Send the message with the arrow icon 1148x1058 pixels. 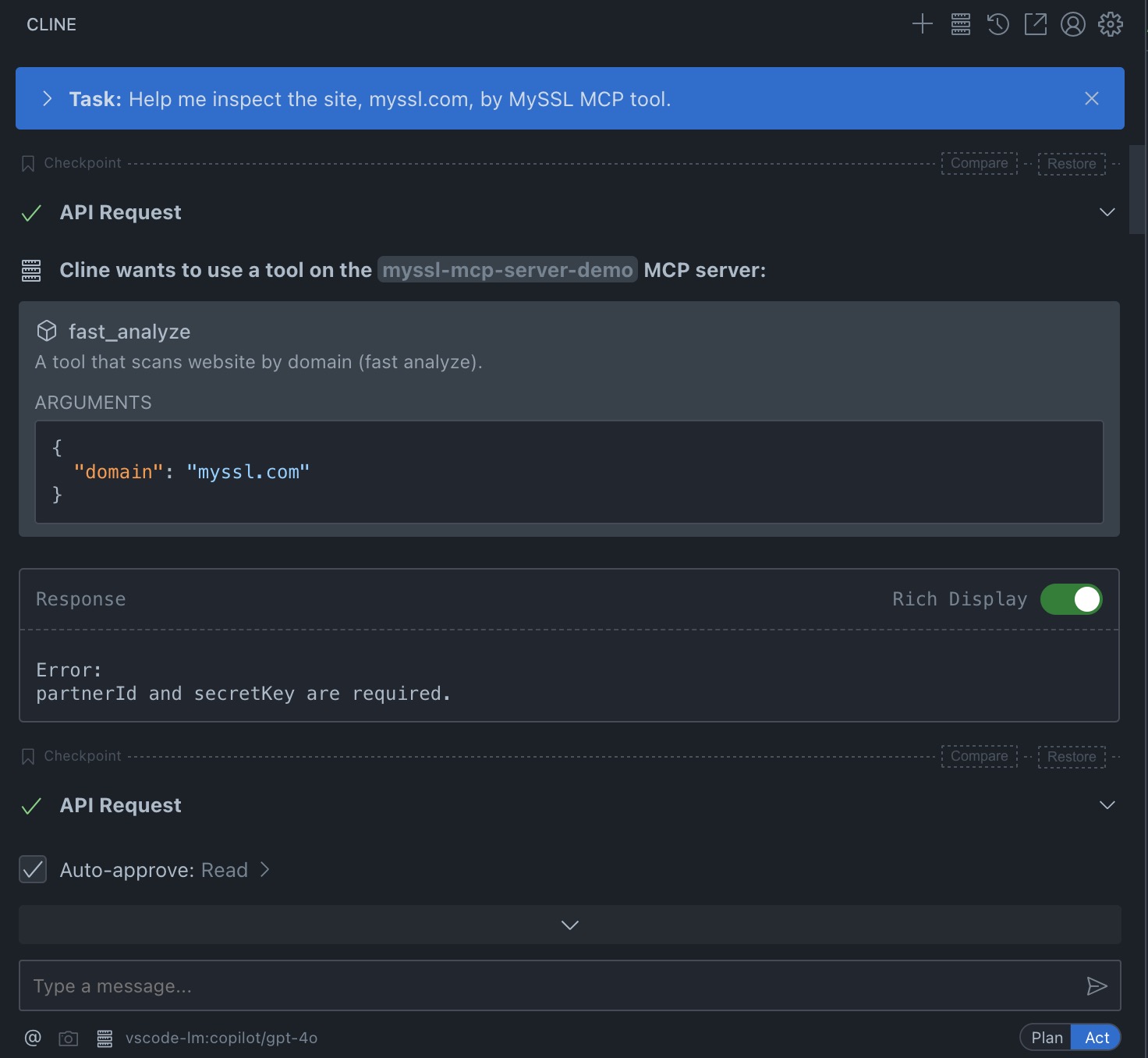point(1097,986)
